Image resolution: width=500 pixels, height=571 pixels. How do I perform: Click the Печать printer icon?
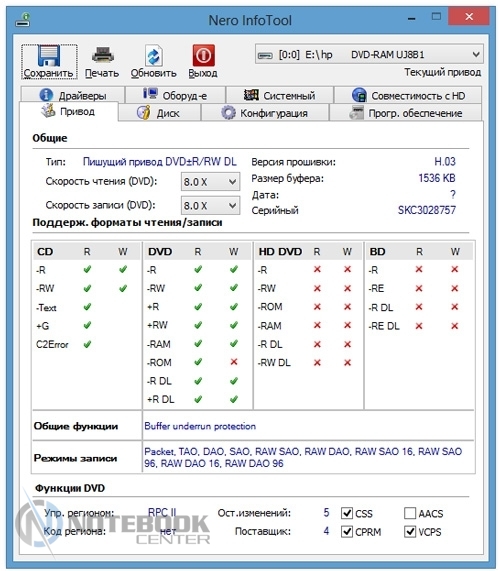pos(102,55)
